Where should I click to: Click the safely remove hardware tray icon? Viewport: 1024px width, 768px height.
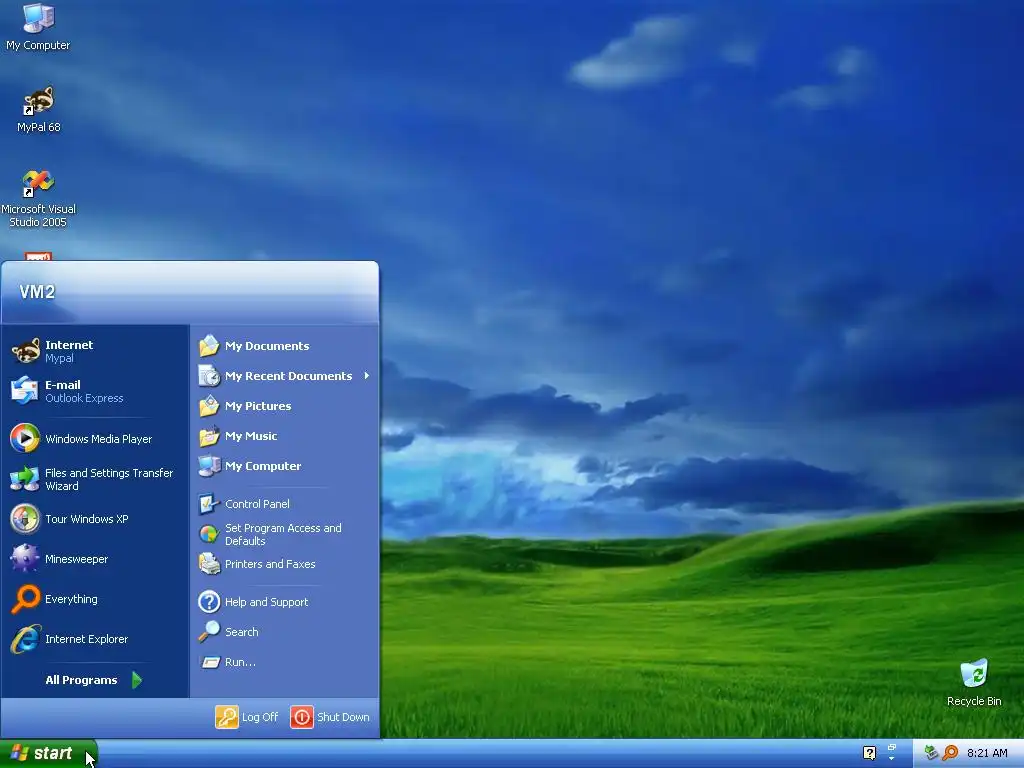[931, 753]
